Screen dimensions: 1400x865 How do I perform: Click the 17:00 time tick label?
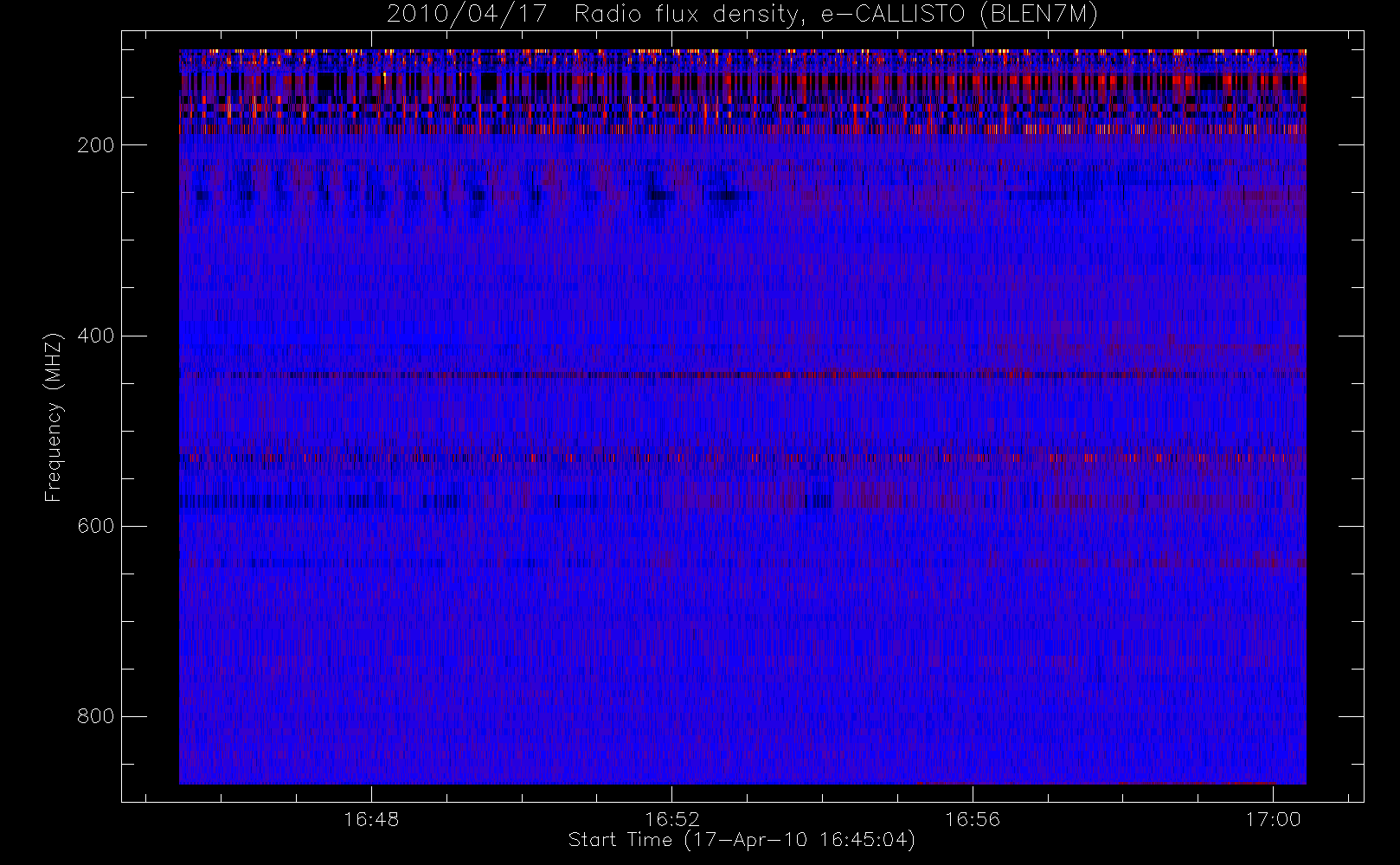[x=1274, y=819]
